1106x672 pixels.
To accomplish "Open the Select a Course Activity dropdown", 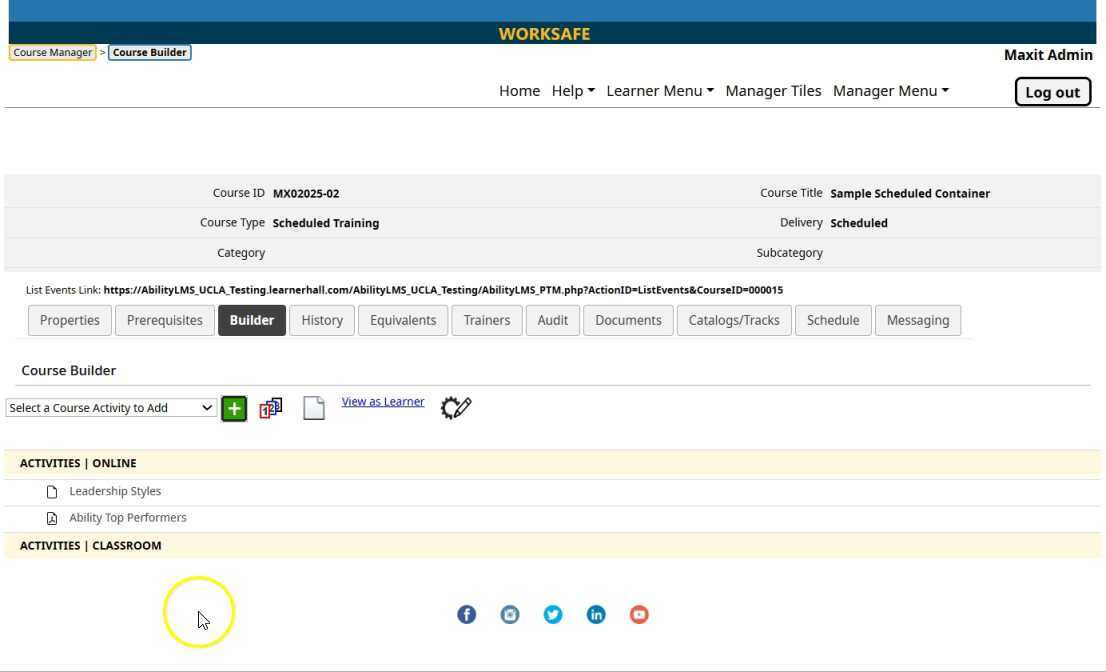I will tap(110, 408).
